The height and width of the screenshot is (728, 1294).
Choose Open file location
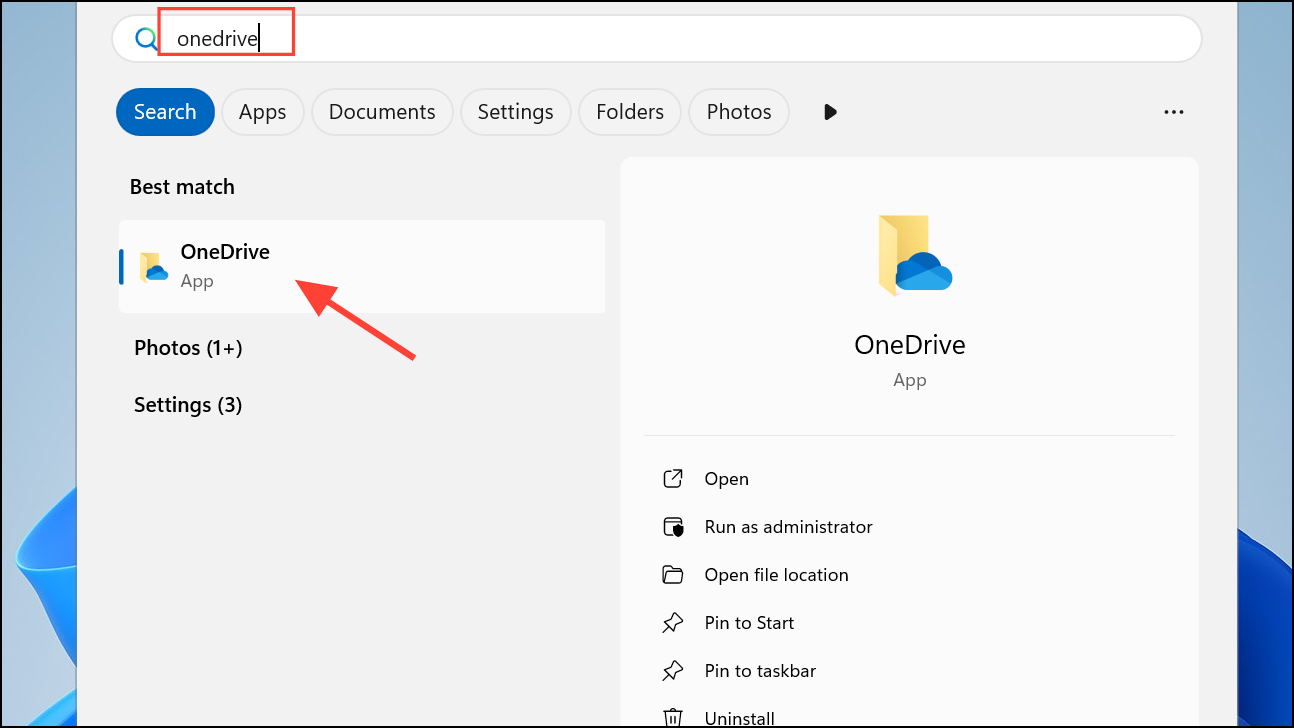pos(776,575)
